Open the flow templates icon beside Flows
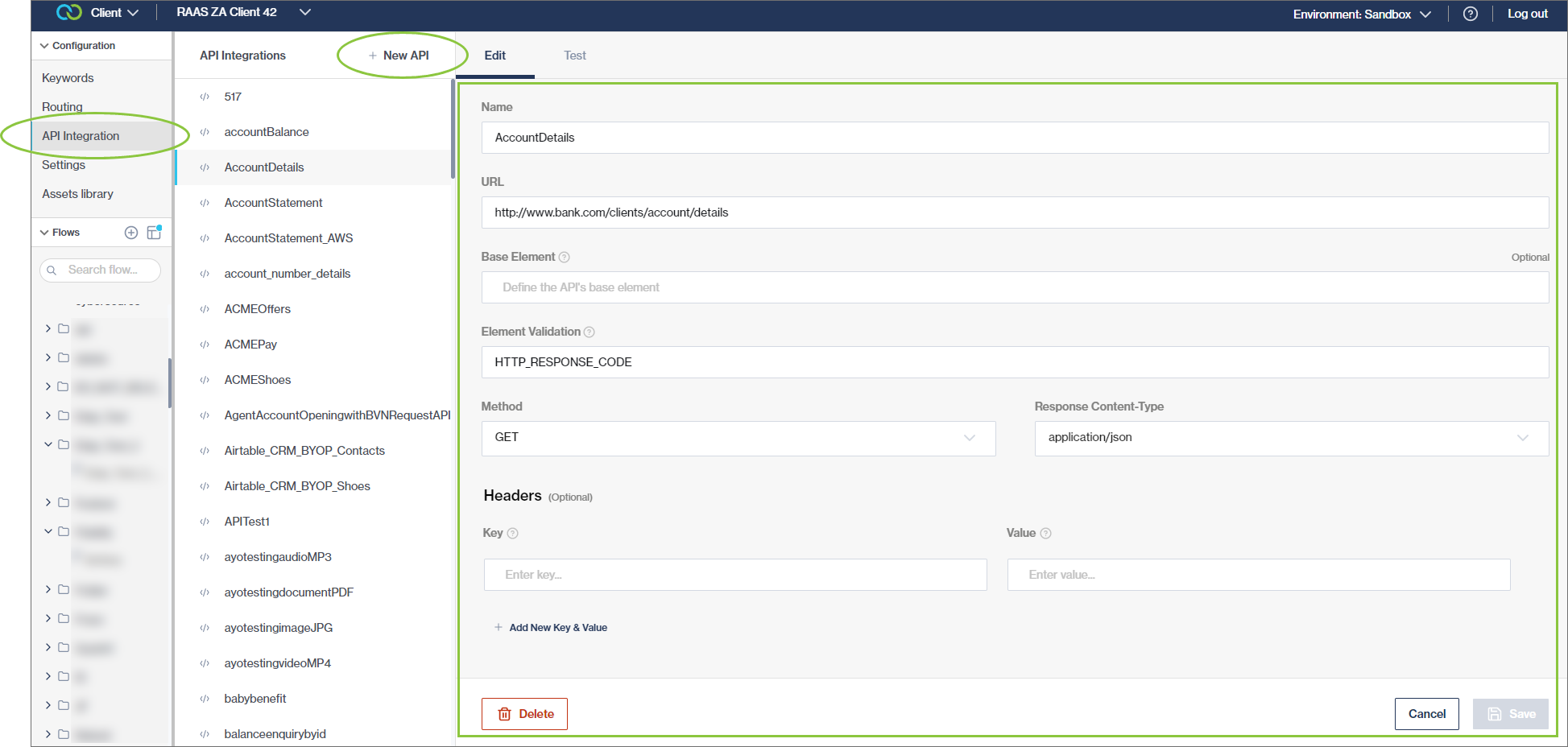1568x747 pixels. click(154, 233)
